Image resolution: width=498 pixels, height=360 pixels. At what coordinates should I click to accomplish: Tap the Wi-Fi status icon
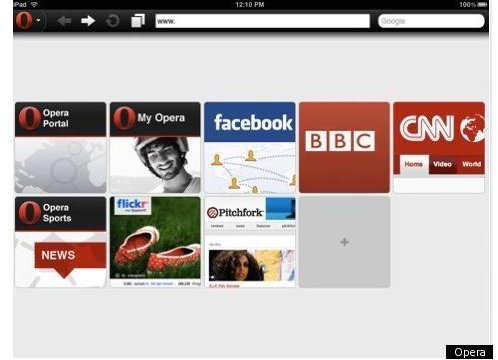(x=34, y=4)
